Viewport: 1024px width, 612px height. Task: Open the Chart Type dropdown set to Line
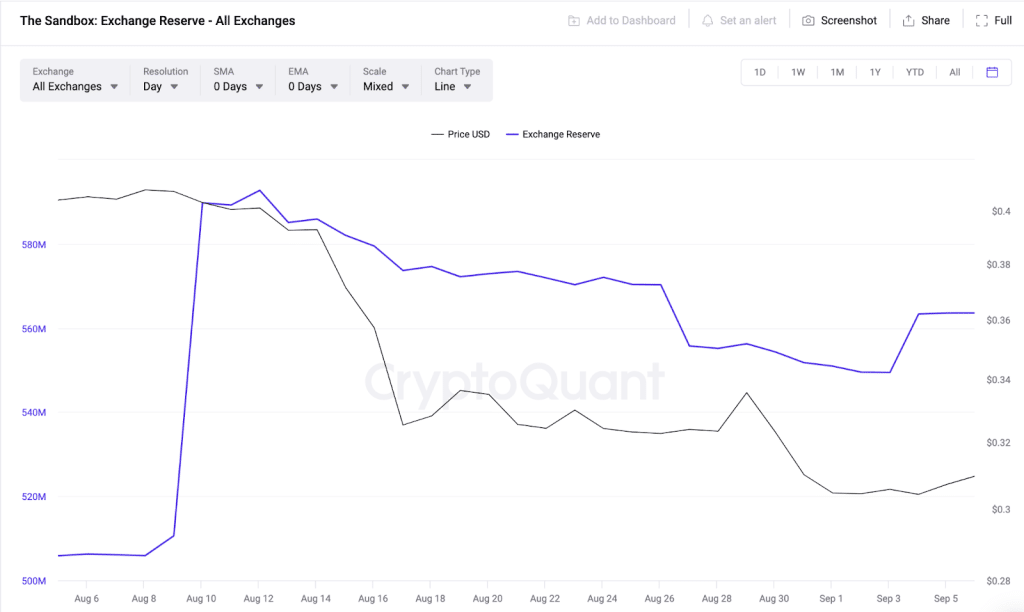[456, 80]
